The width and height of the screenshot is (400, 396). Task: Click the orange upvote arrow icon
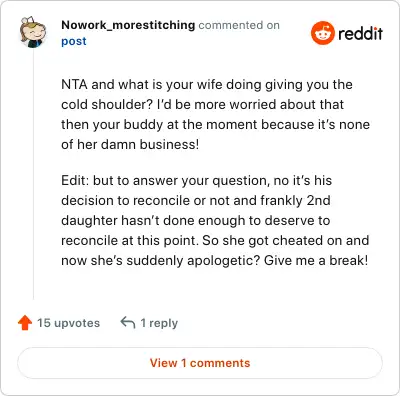pyautogui.click(x=25, y=323)
